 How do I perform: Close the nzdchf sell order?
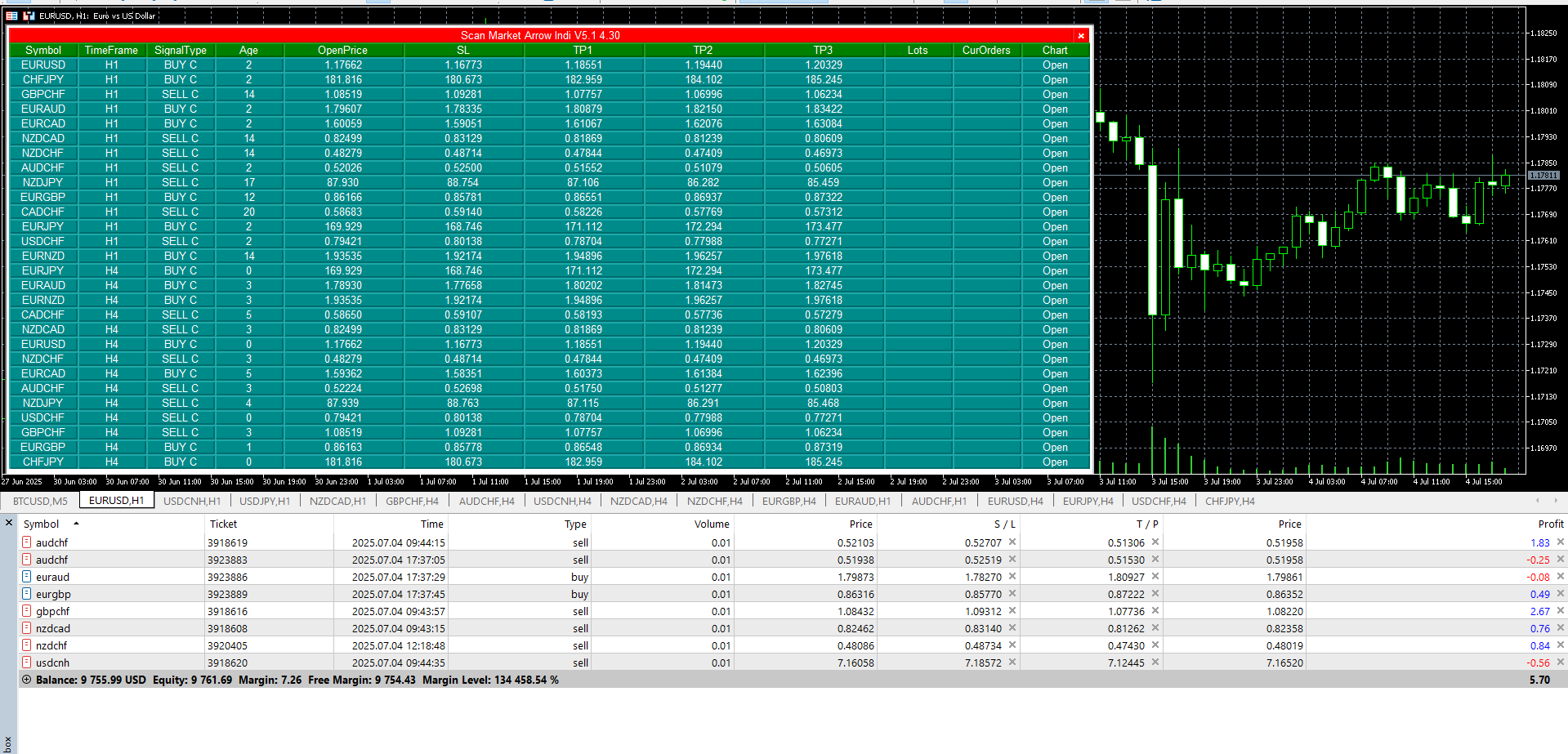click(x=1560, y=645)
